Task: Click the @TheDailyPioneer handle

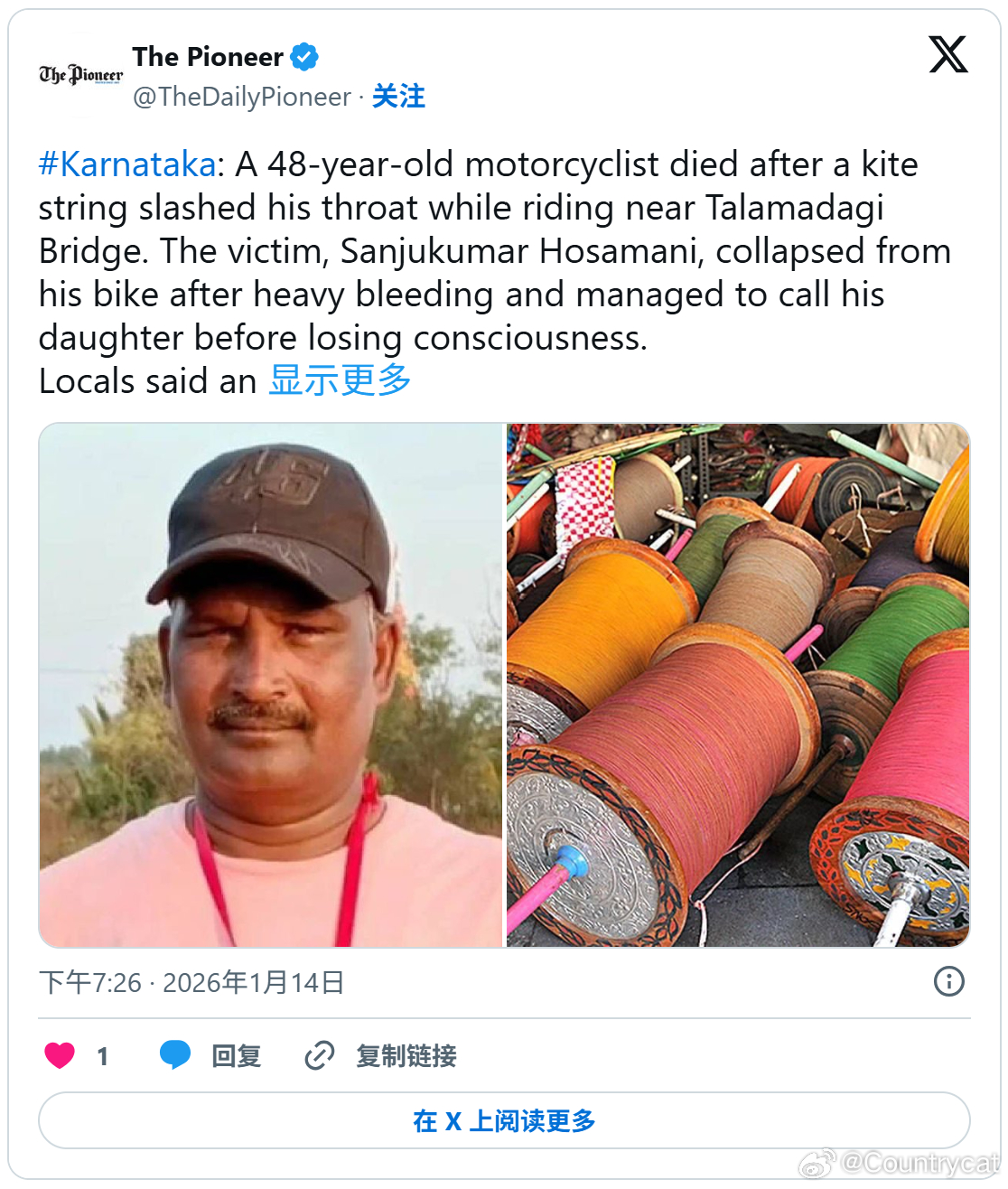Action: [x=242, y=97]
